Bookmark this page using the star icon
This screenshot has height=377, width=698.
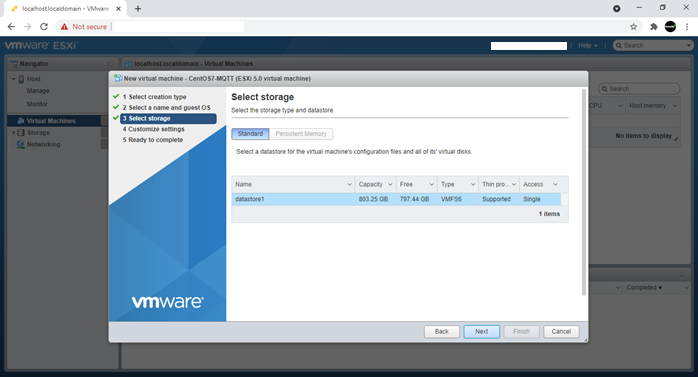(633, 27)
